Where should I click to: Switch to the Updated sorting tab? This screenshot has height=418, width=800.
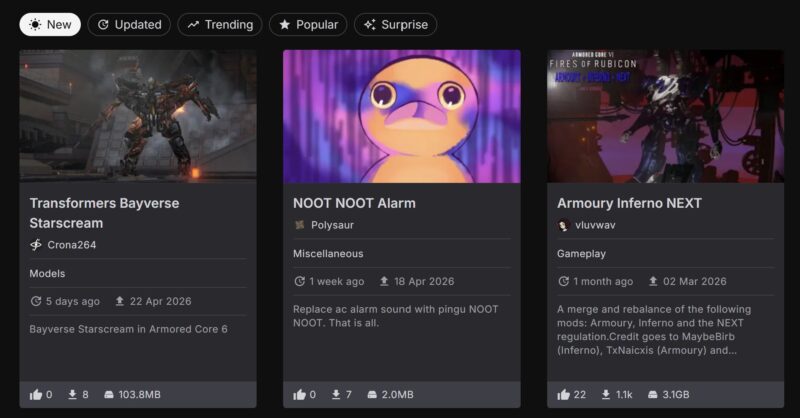tap(129, 24)
